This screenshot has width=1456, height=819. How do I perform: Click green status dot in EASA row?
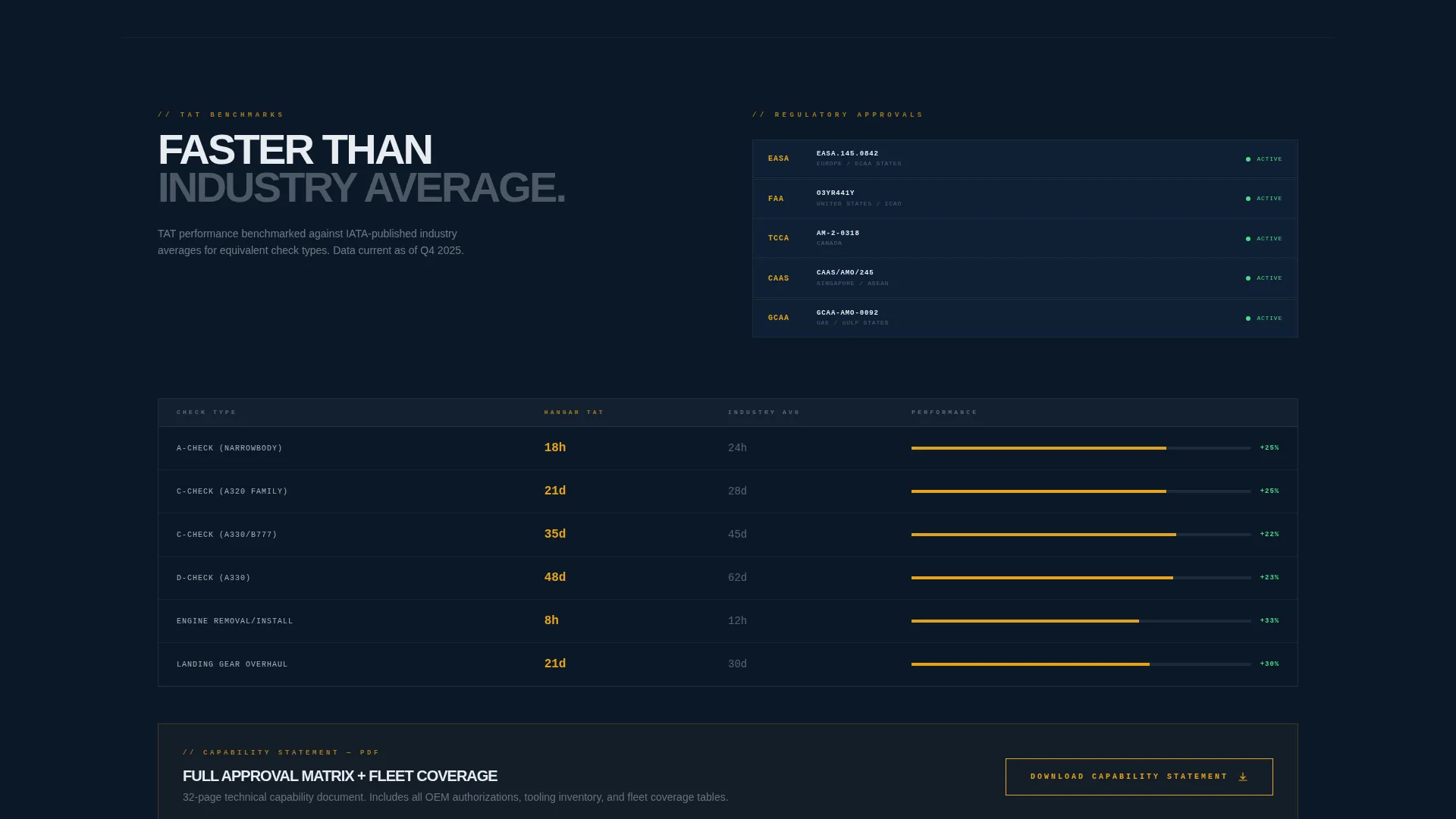(1248, 159)
